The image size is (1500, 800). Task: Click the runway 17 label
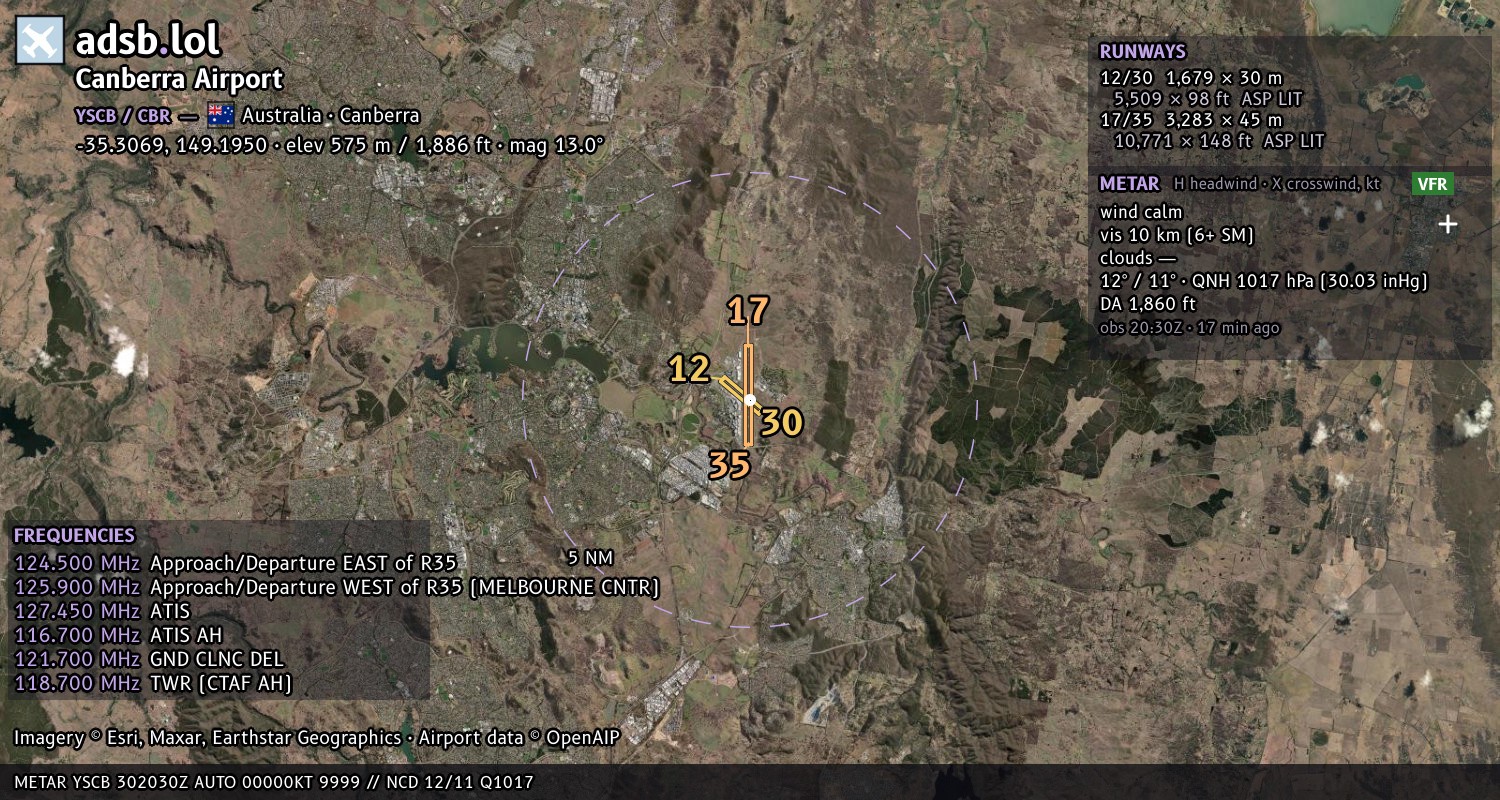coord(747,311)
